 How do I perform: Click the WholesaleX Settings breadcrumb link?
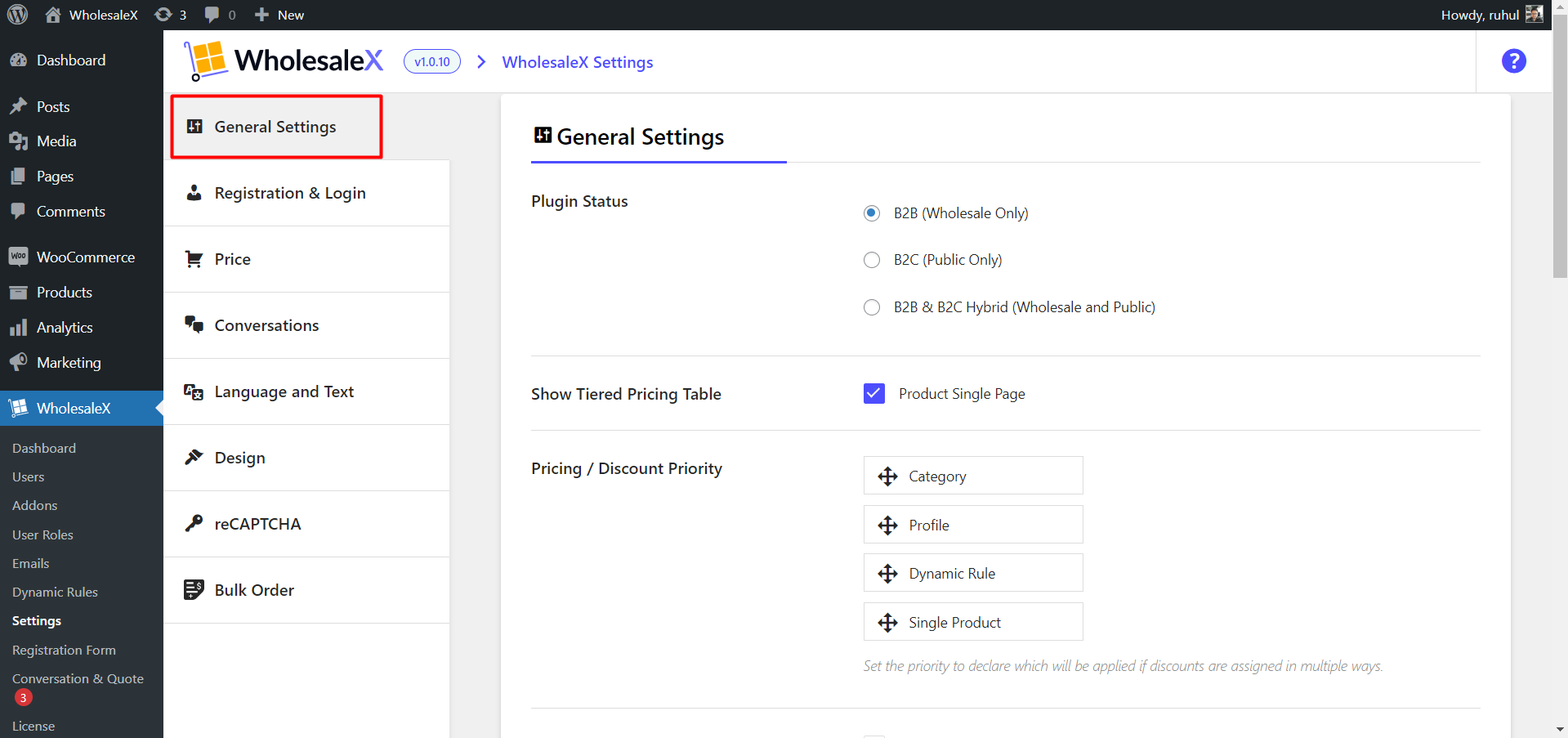[578, 62]
